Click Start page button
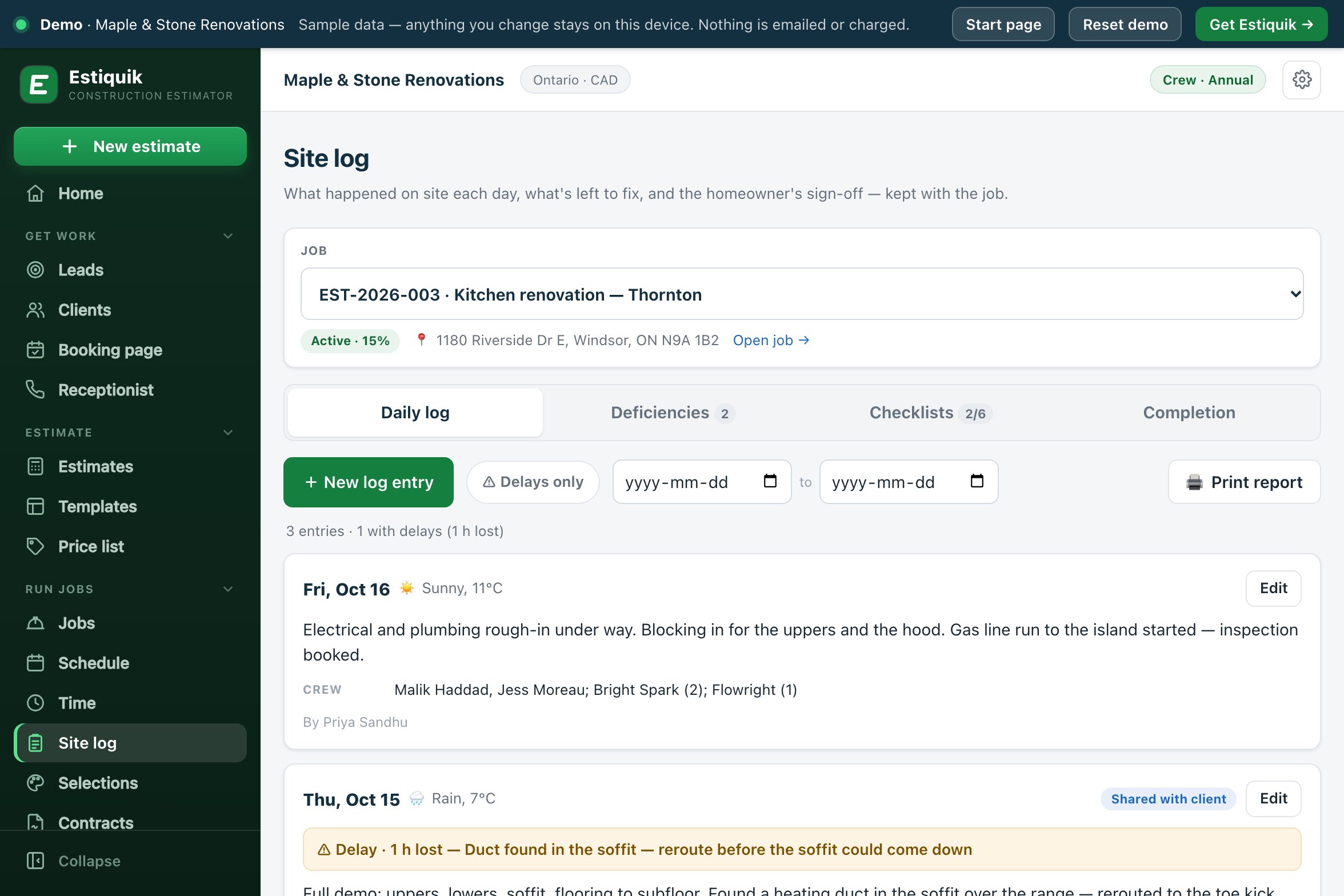 point(1003,24)
